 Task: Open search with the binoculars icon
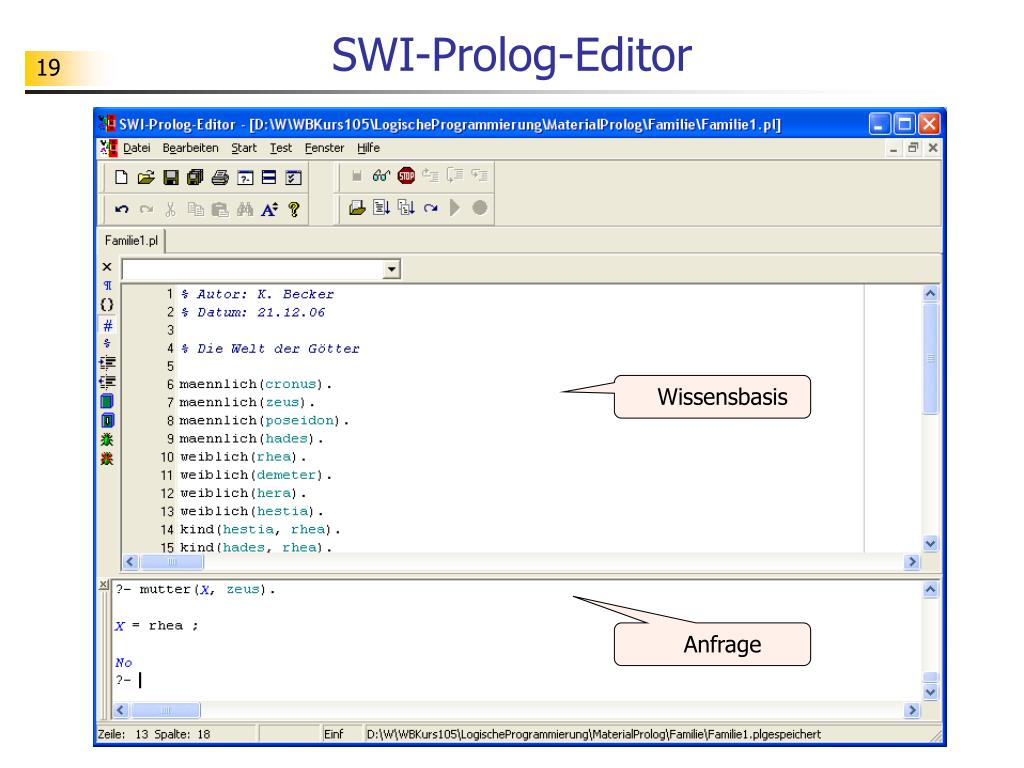click(x=245, y=209)
